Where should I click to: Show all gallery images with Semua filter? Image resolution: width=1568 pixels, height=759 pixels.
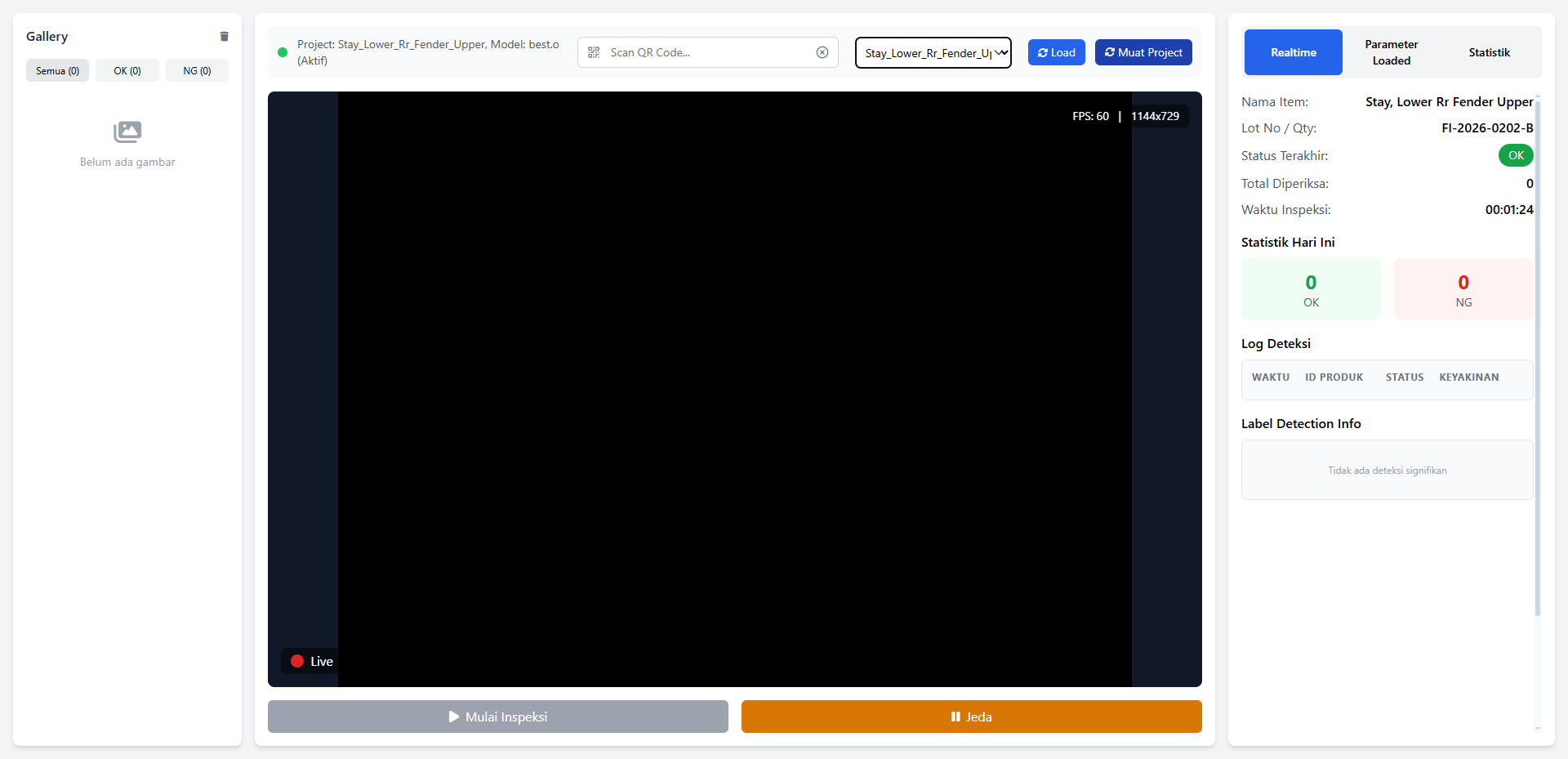click(x=57, y=70)
